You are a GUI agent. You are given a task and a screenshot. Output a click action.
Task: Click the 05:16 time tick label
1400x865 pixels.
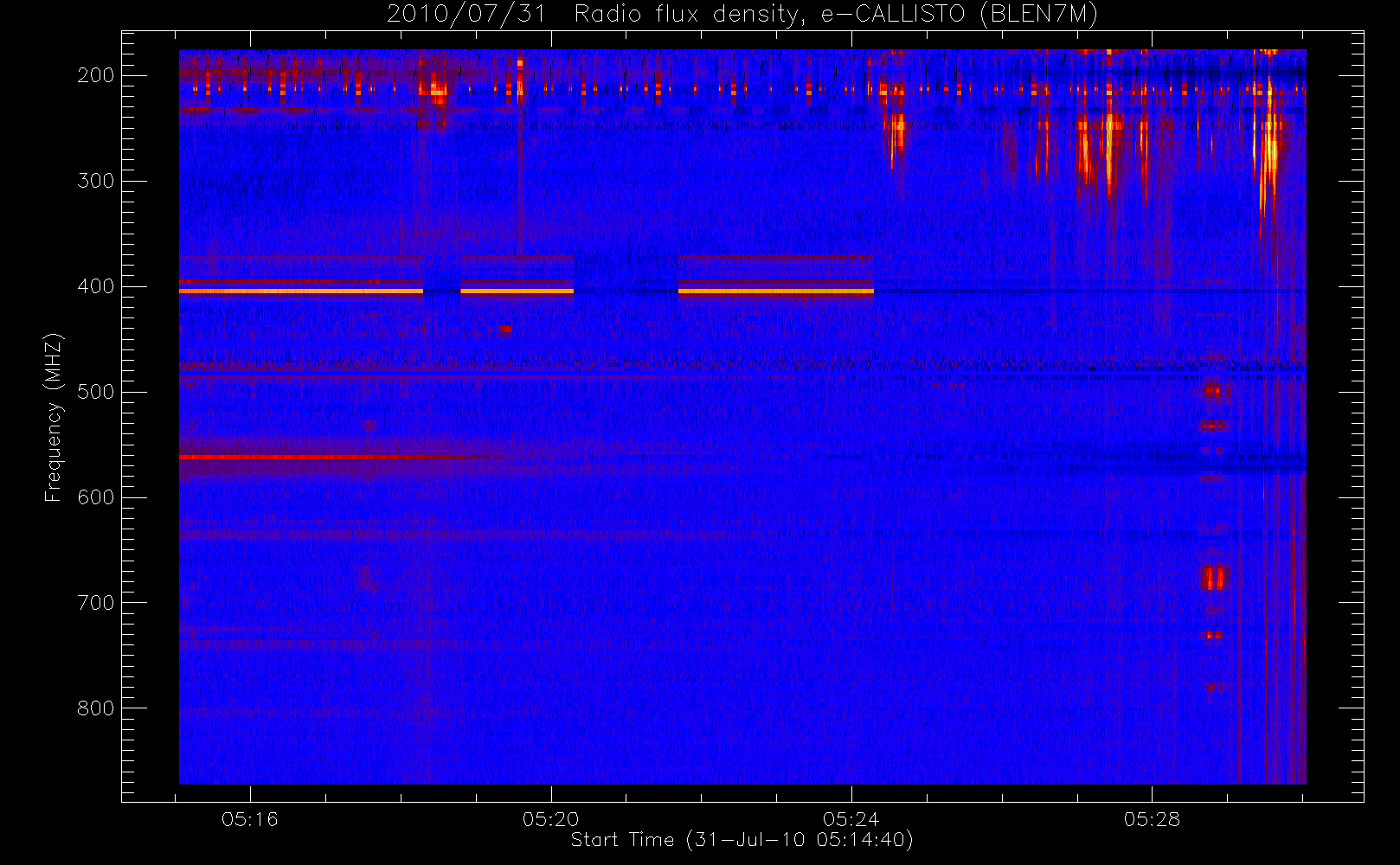pyautogui.click(x=250, y=819)
